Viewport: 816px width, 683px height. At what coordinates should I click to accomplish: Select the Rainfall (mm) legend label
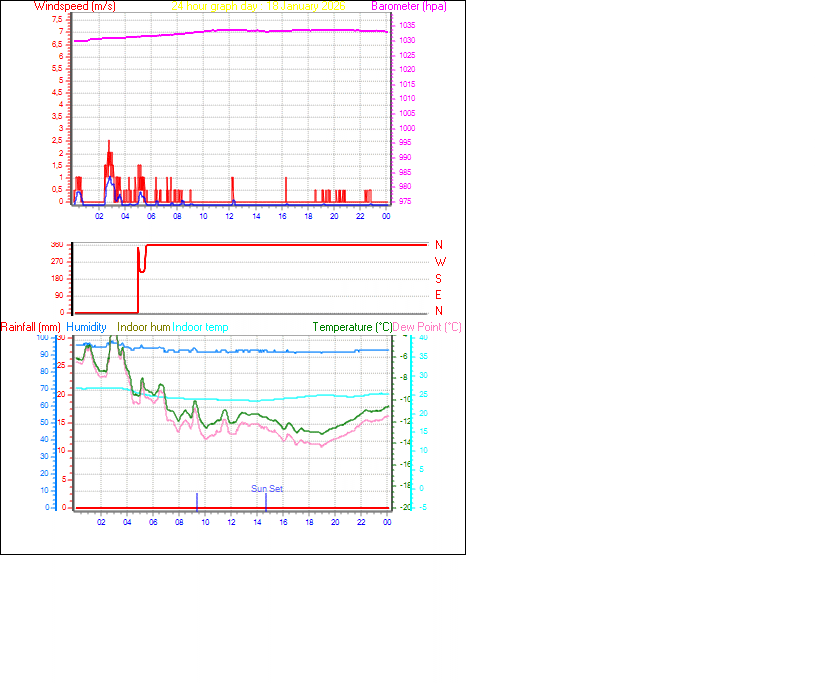[31, 327]
